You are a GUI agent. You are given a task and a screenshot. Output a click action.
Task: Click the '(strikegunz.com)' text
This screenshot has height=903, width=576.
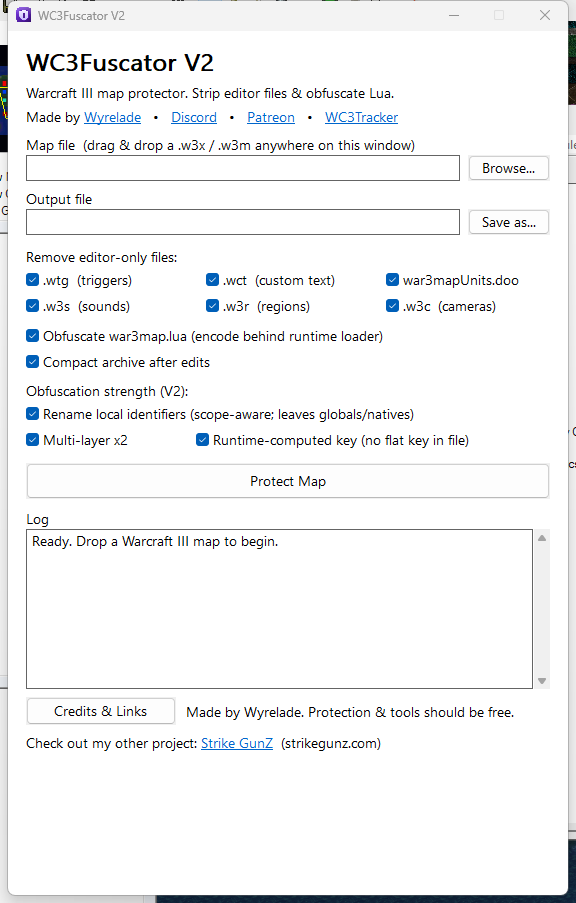pos(331,743)
